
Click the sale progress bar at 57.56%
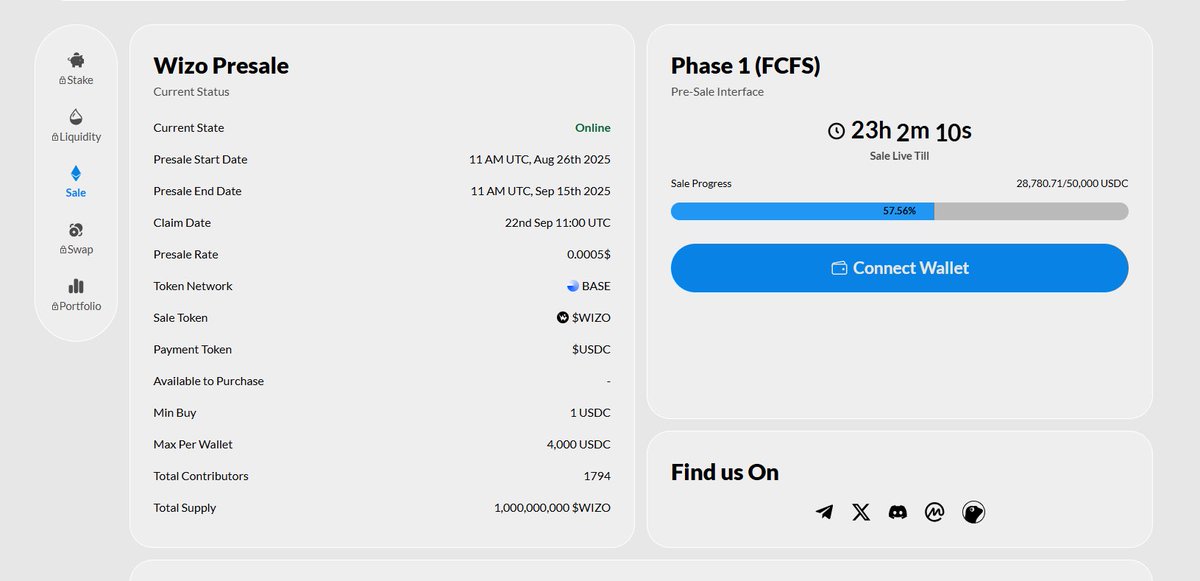[x=899, y=211]
